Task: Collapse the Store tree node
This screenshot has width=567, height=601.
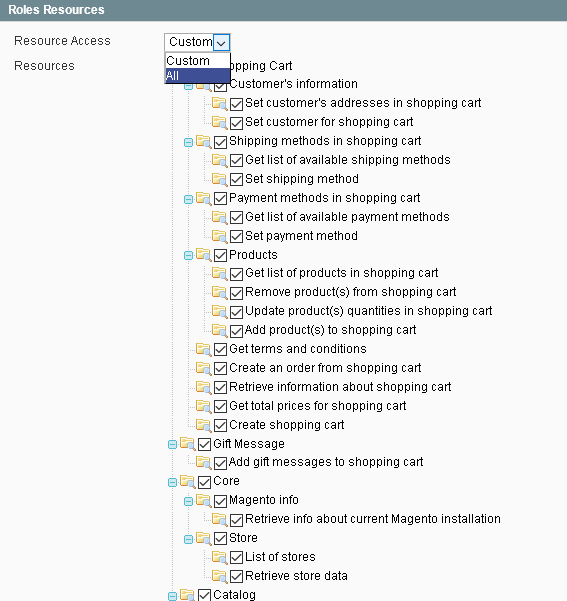Action: point(188,539)
